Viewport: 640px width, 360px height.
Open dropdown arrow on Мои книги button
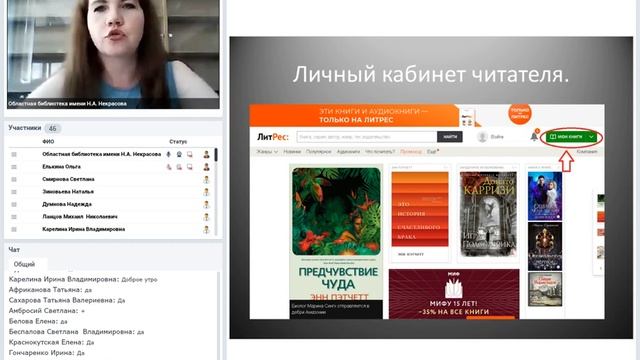591,137
